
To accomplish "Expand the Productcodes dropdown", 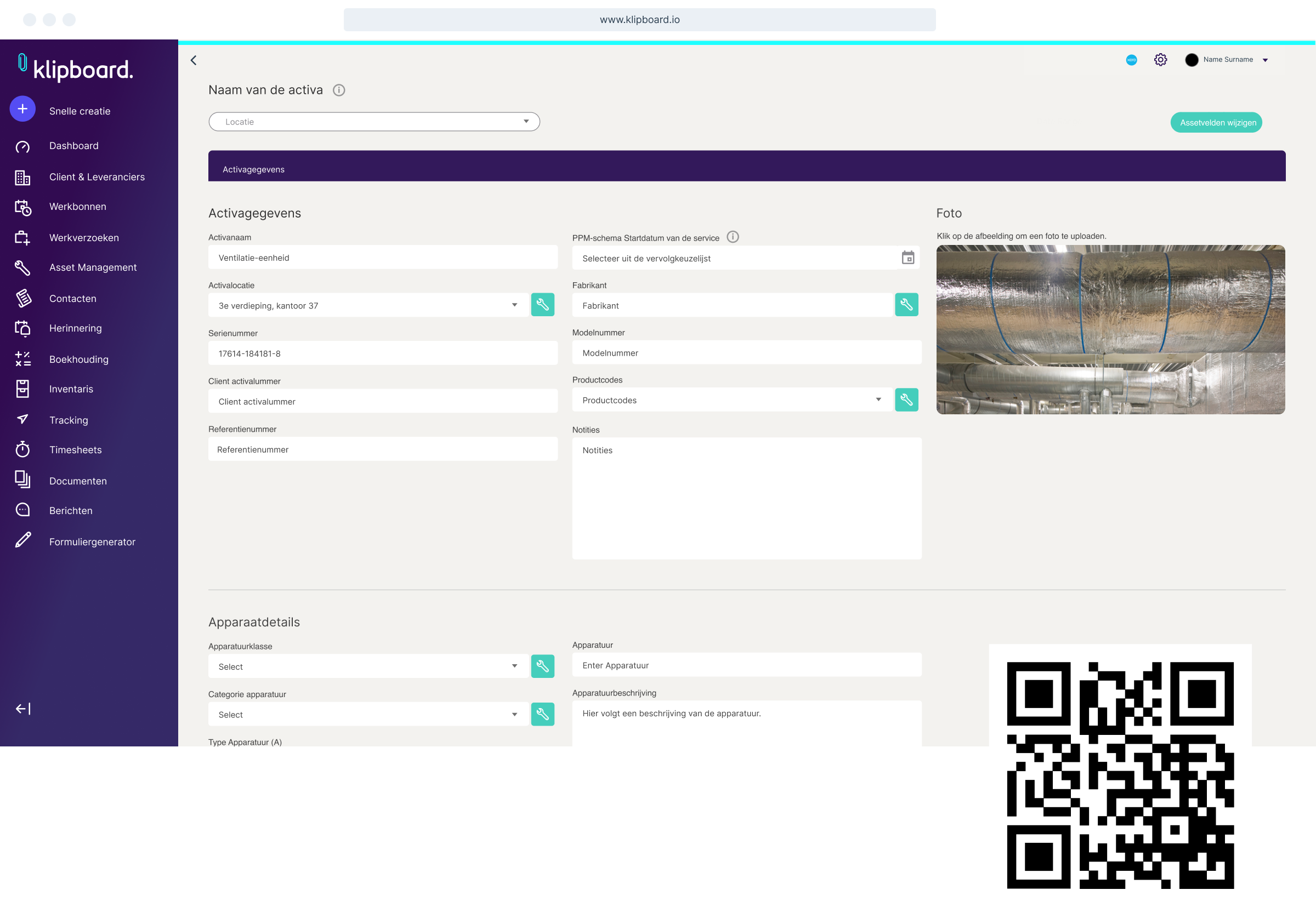I will click(733, 400).
